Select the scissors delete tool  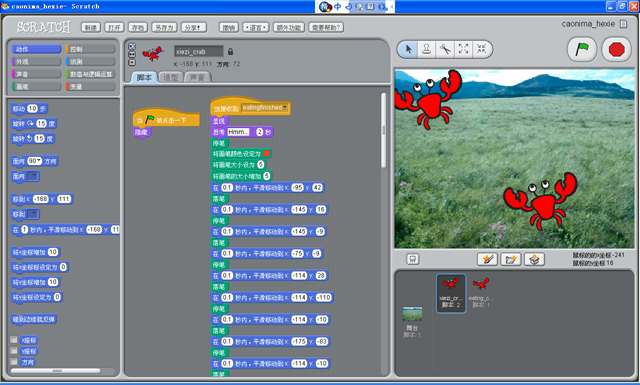[445, 50]
